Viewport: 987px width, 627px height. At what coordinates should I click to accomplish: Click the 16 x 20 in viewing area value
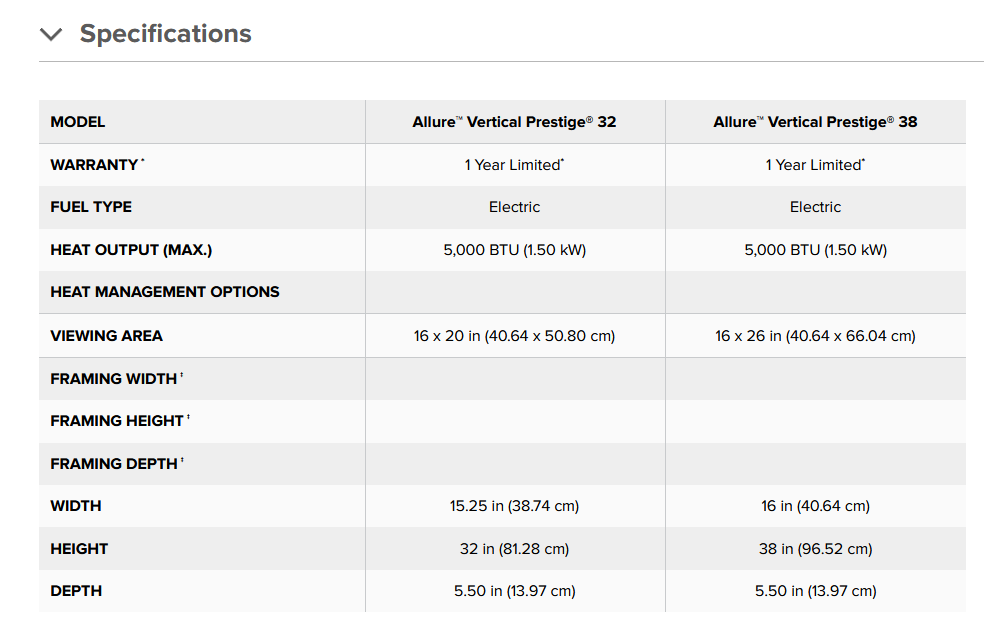coord(514,336)
